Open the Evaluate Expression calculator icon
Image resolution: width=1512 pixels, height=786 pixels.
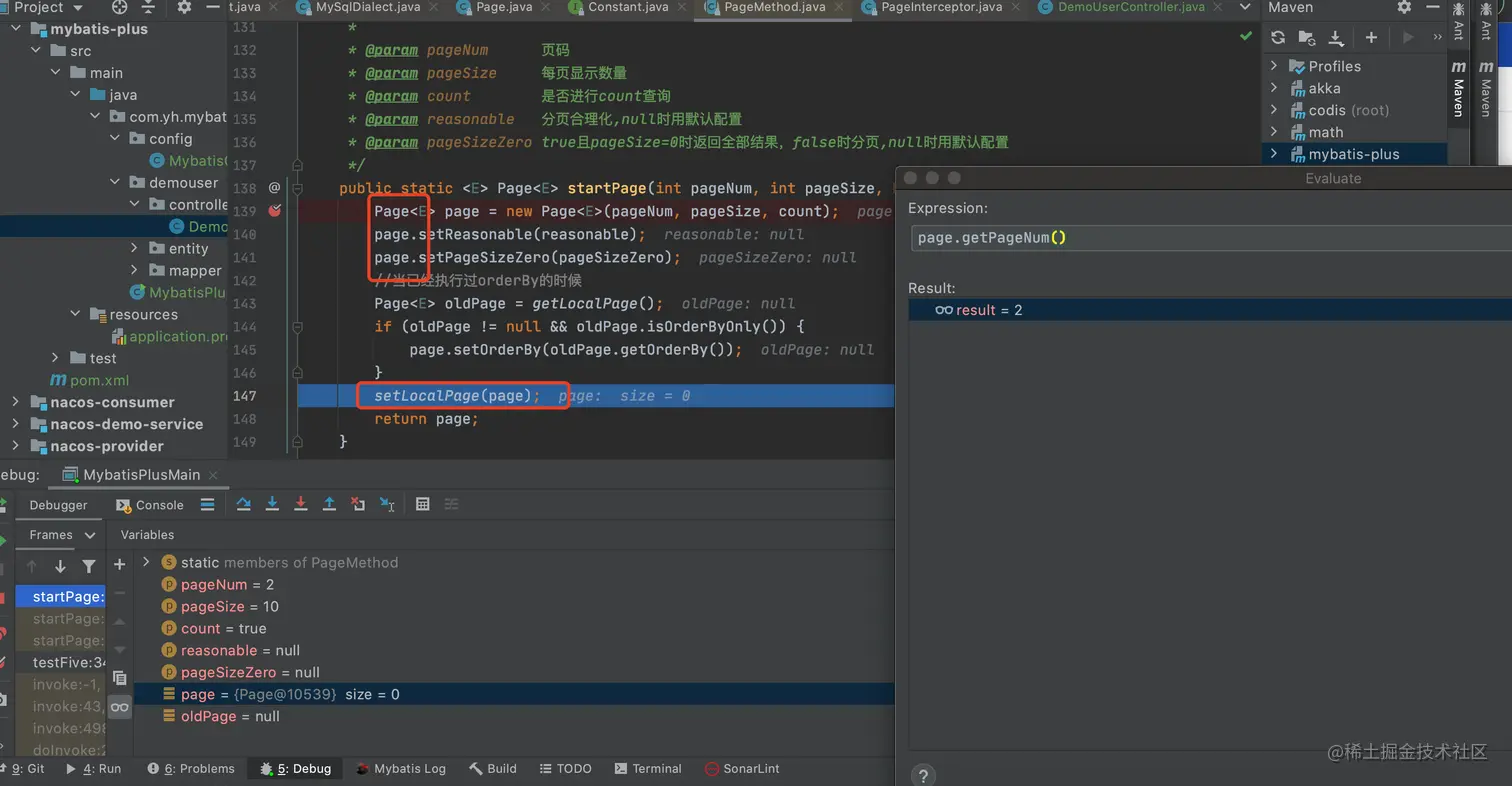(423, 504)
